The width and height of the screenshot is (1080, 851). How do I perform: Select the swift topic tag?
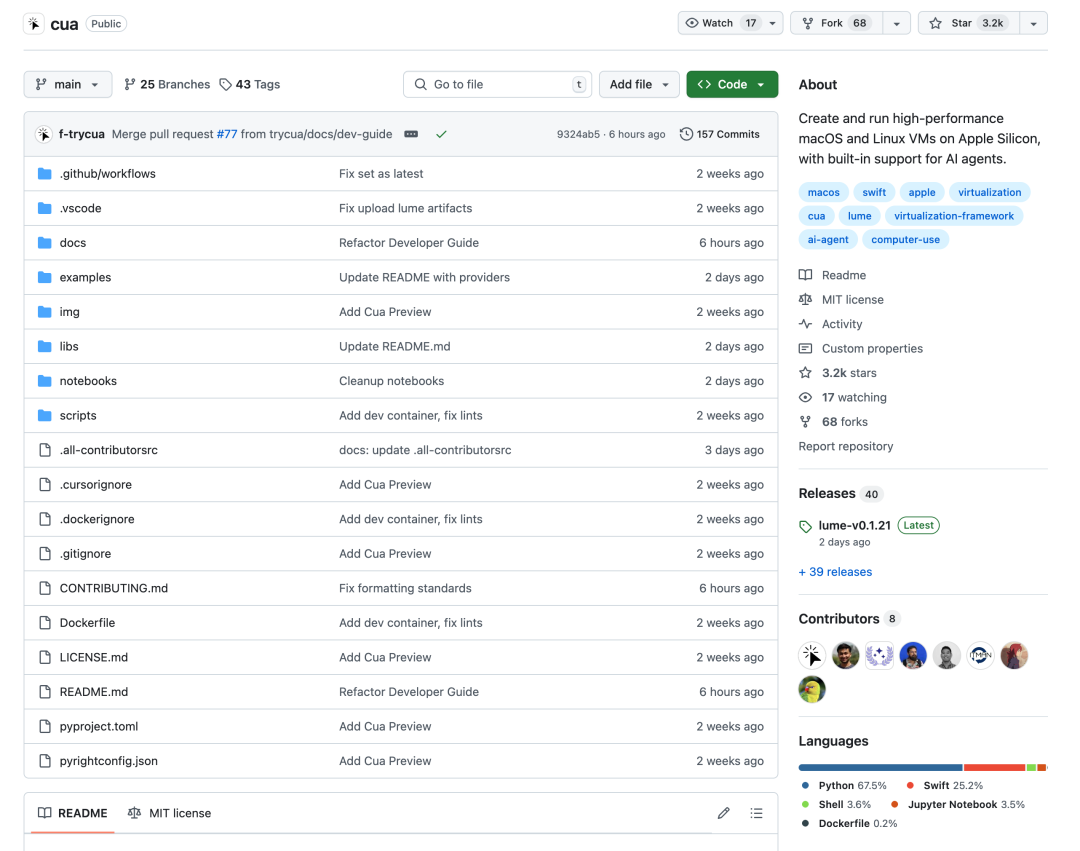[x=874, y=192]
